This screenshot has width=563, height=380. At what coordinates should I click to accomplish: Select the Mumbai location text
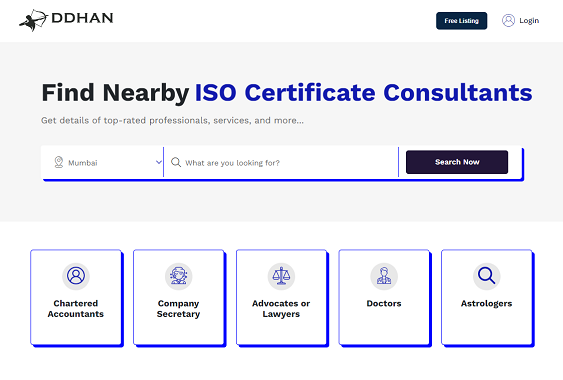(83, 163)
